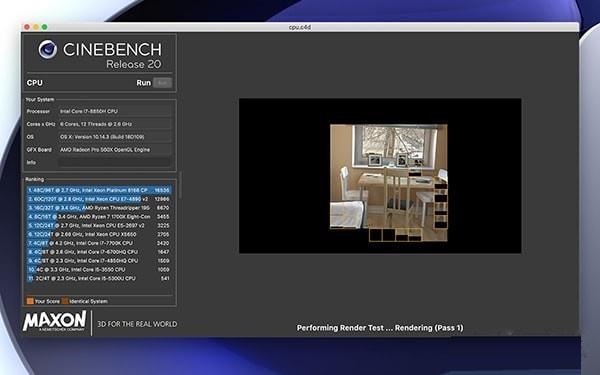Click the CPU test label
600x375 pixels.
(x=34, y=83)
